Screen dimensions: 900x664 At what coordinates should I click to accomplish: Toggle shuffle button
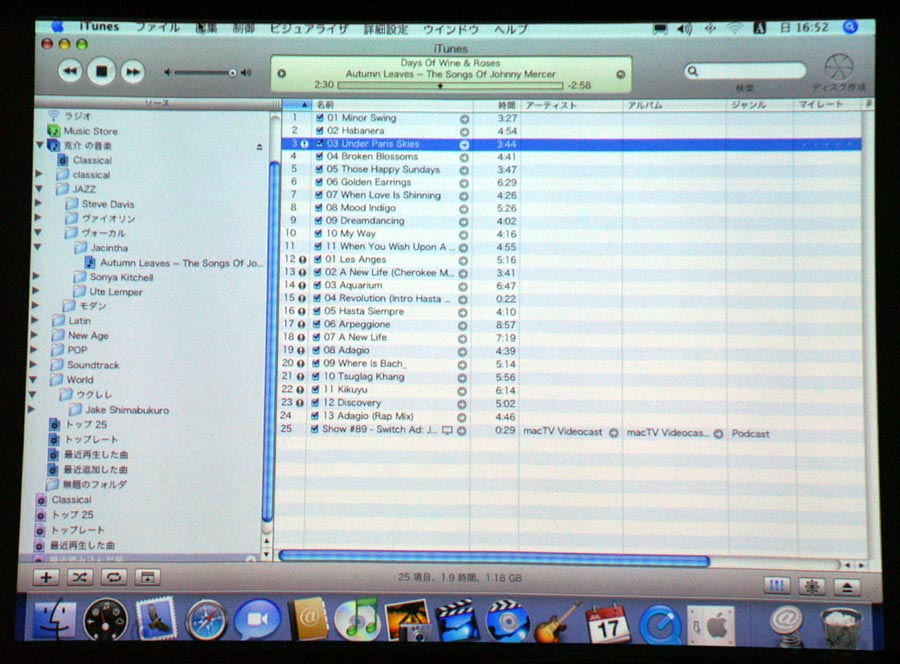pyautogui.click(x=80, y=577)
